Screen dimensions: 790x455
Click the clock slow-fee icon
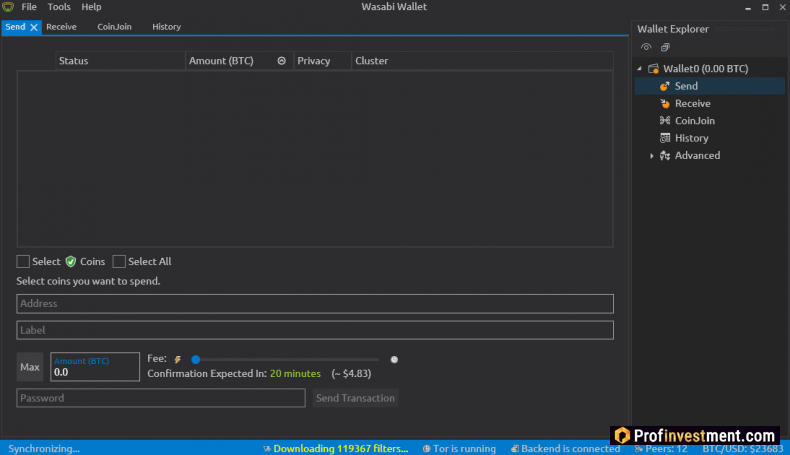point(394,359)
